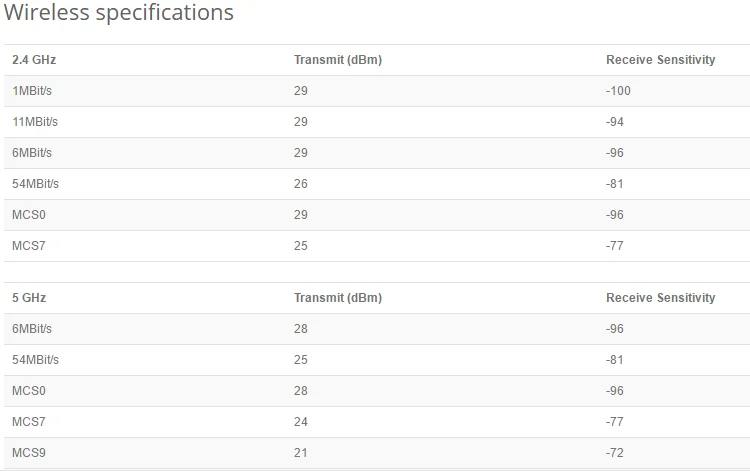750x471 pixels.
Task: Select the 1MBit/s row label
Action: (x=32, y=91)
